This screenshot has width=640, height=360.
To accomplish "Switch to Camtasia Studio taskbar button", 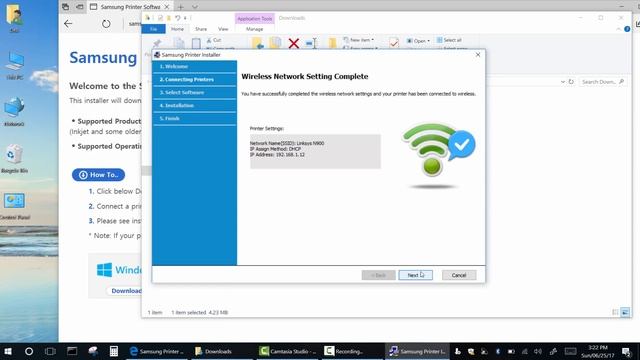I will (288, 351).
